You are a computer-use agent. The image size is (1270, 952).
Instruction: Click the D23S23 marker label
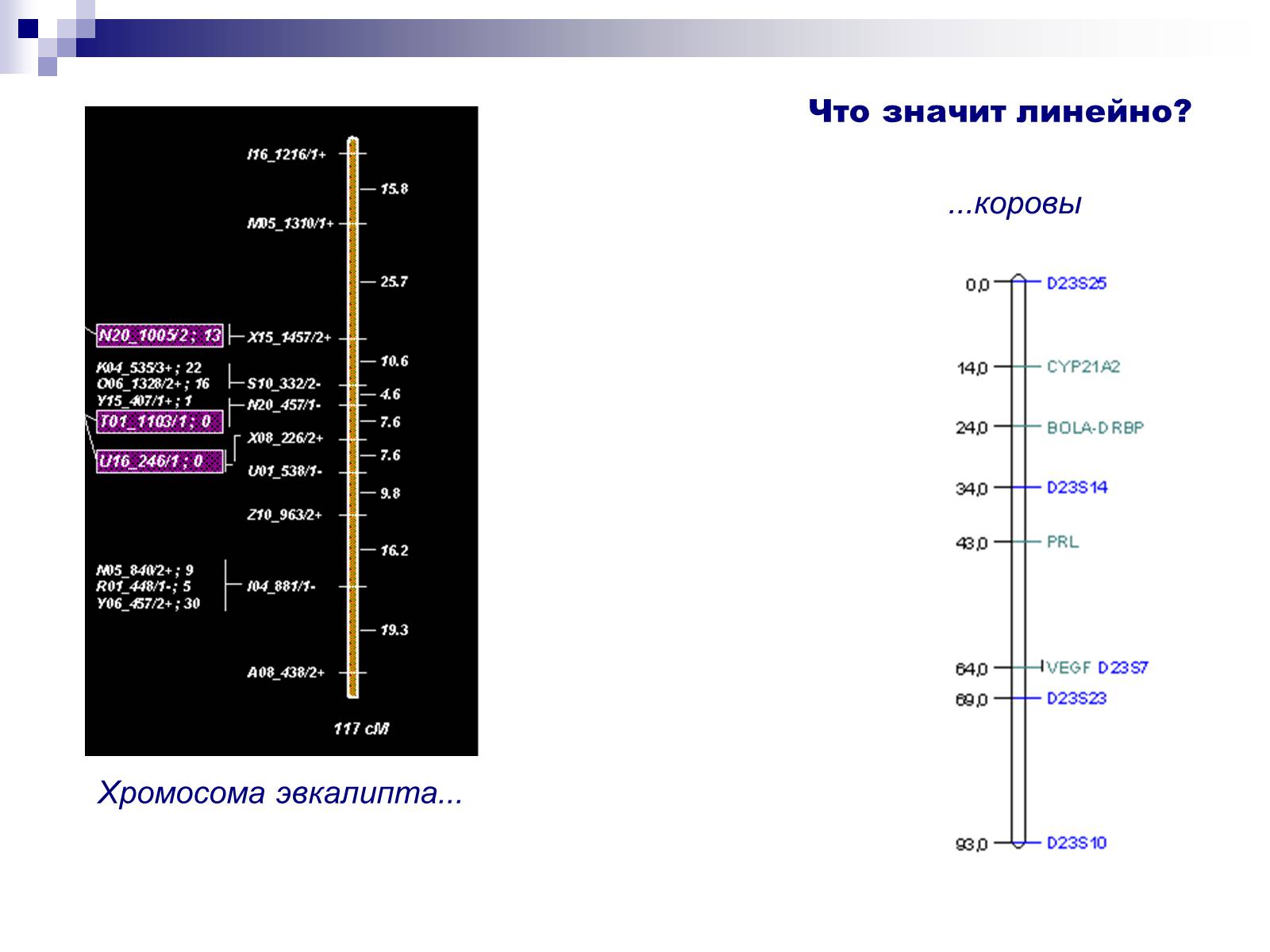1076,698
